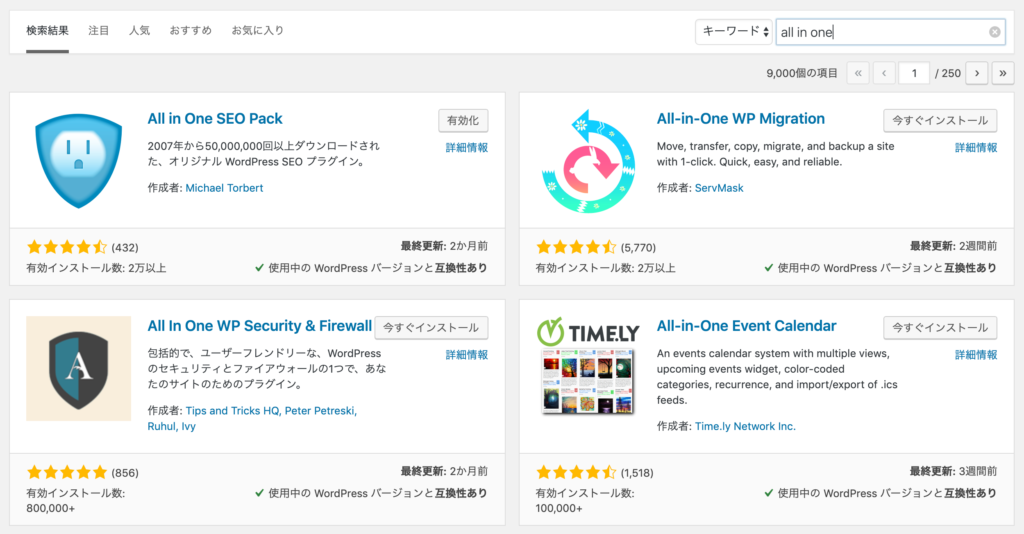Clear the search field with the X icon

[994, 32]
